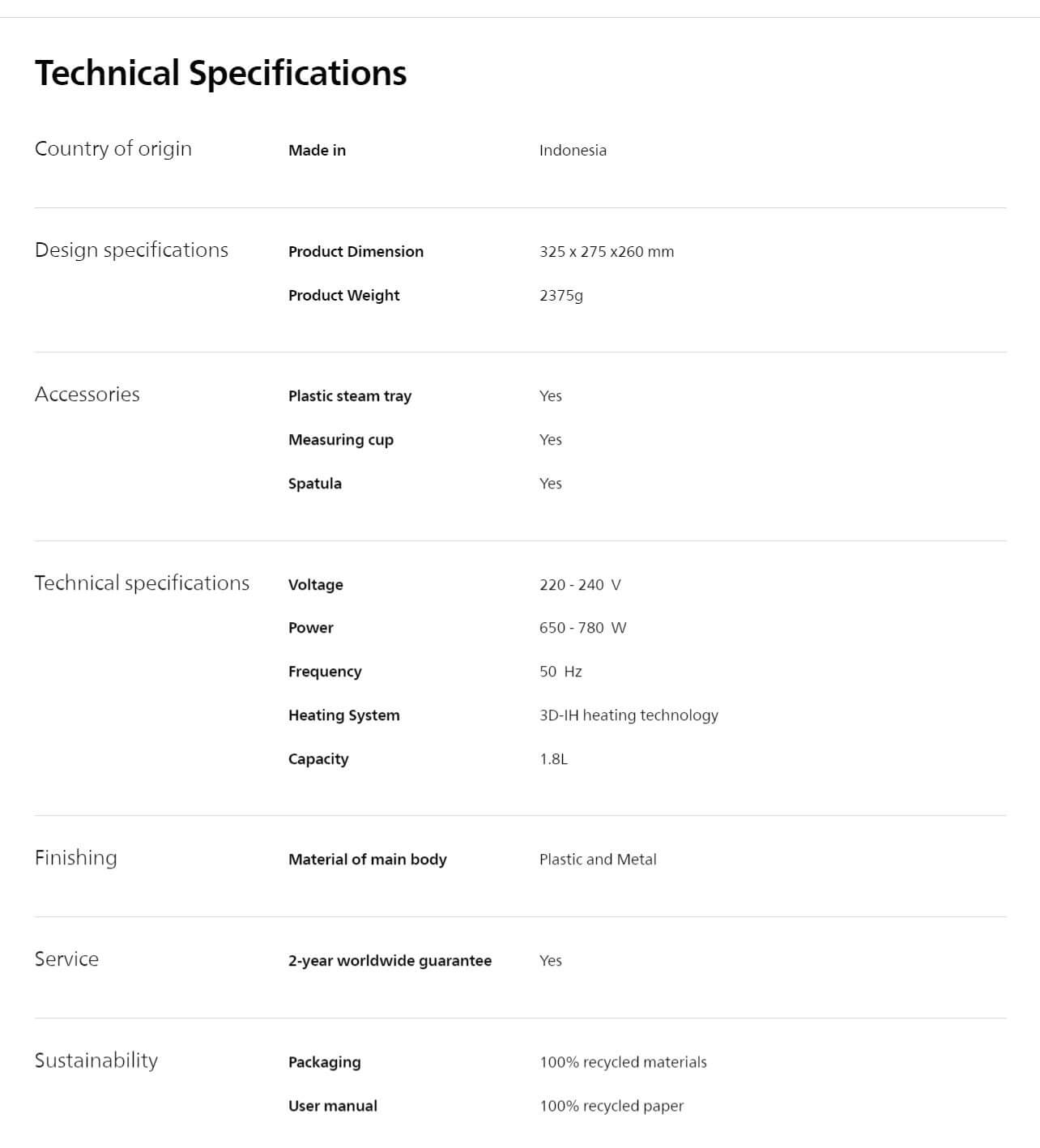Click the Design specifications section label

(x=131, y=250)
